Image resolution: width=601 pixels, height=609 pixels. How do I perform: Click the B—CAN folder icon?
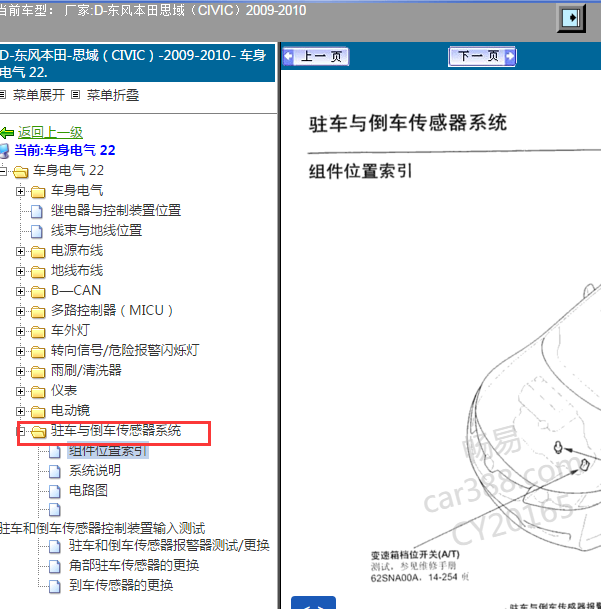[38, 292]
